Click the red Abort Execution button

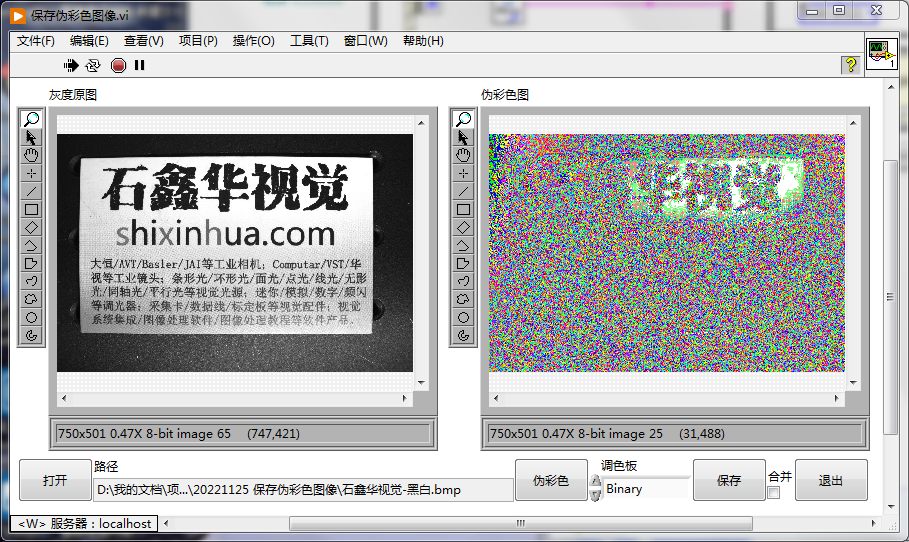pyautogui.click(x=118, y=66)
